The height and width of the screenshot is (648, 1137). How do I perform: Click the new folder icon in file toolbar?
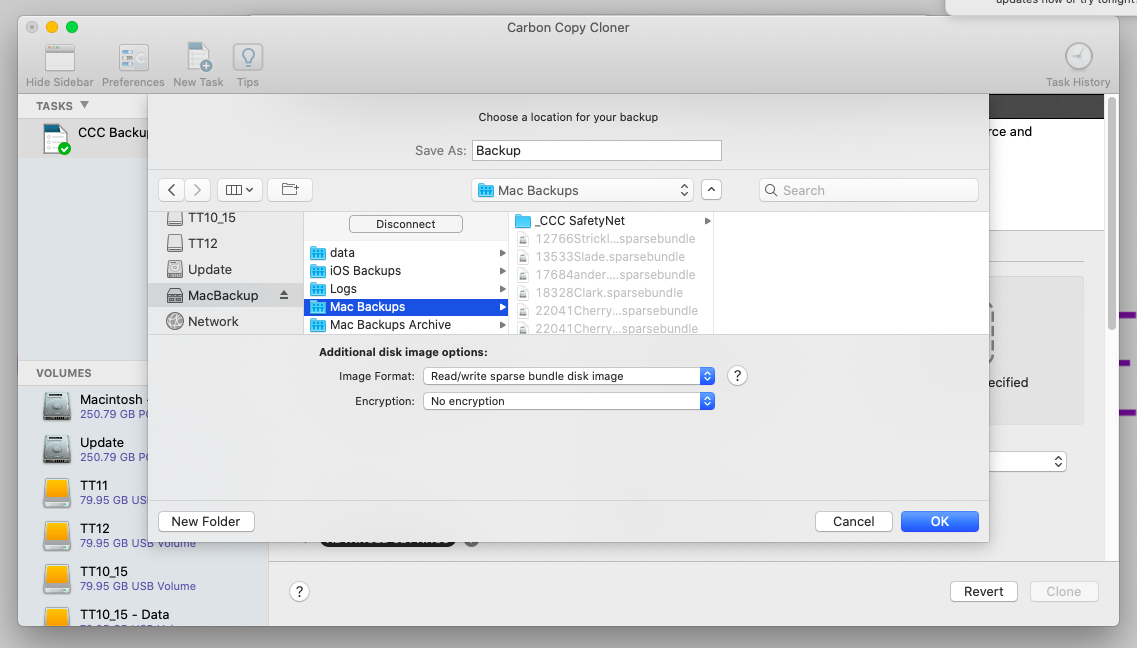290,190
